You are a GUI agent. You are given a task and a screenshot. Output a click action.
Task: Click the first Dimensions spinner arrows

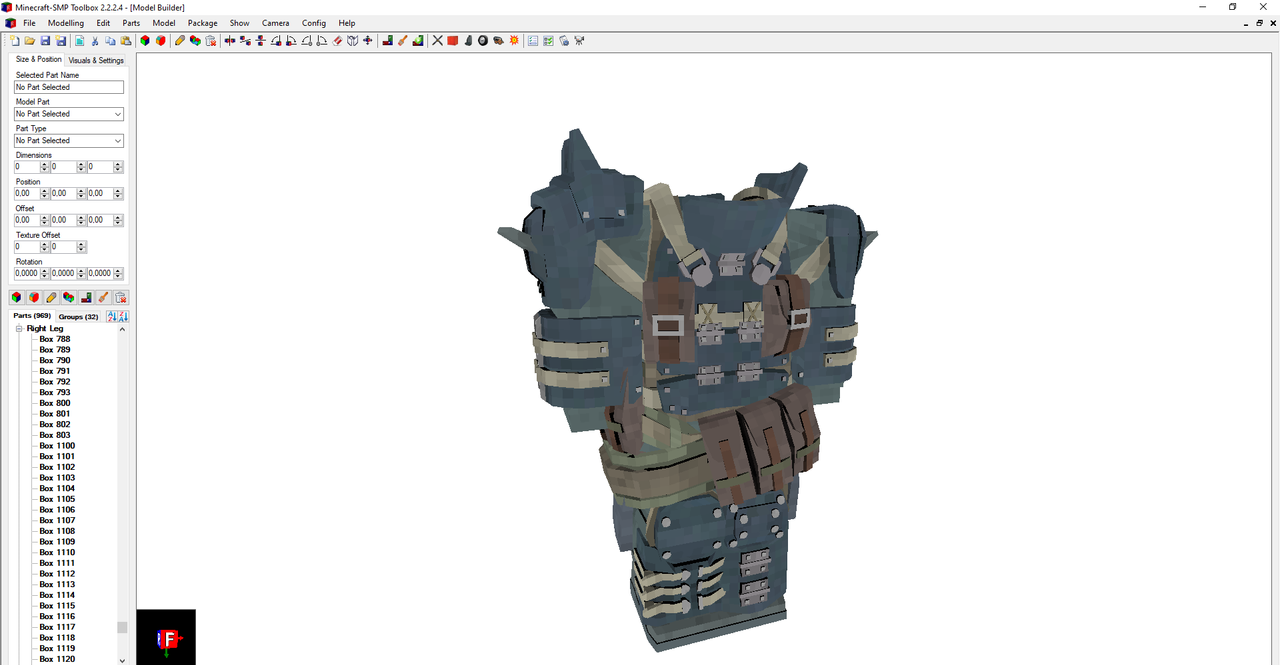click(45, 167)
